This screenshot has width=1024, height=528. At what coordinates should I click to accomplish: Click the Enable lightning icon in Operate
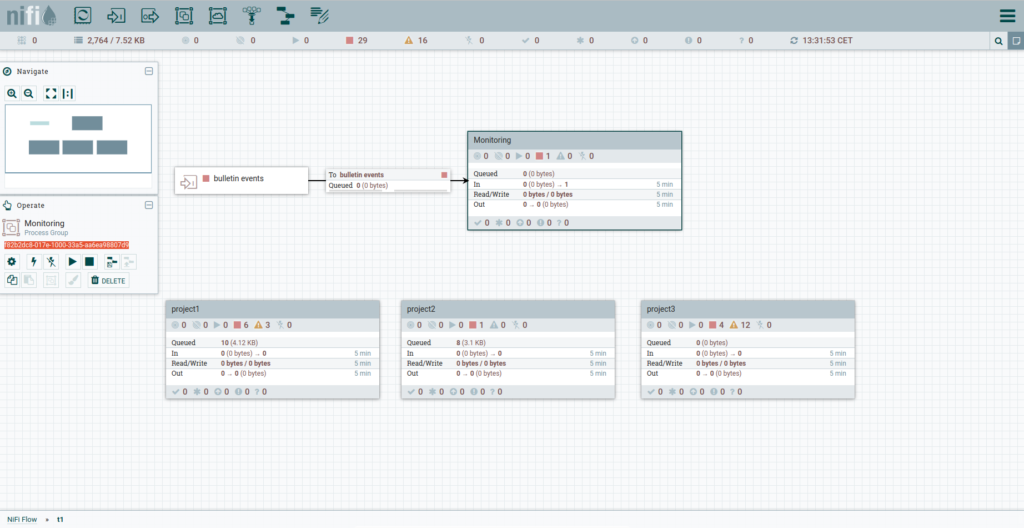pyautogui.click(x=34, y=262)
